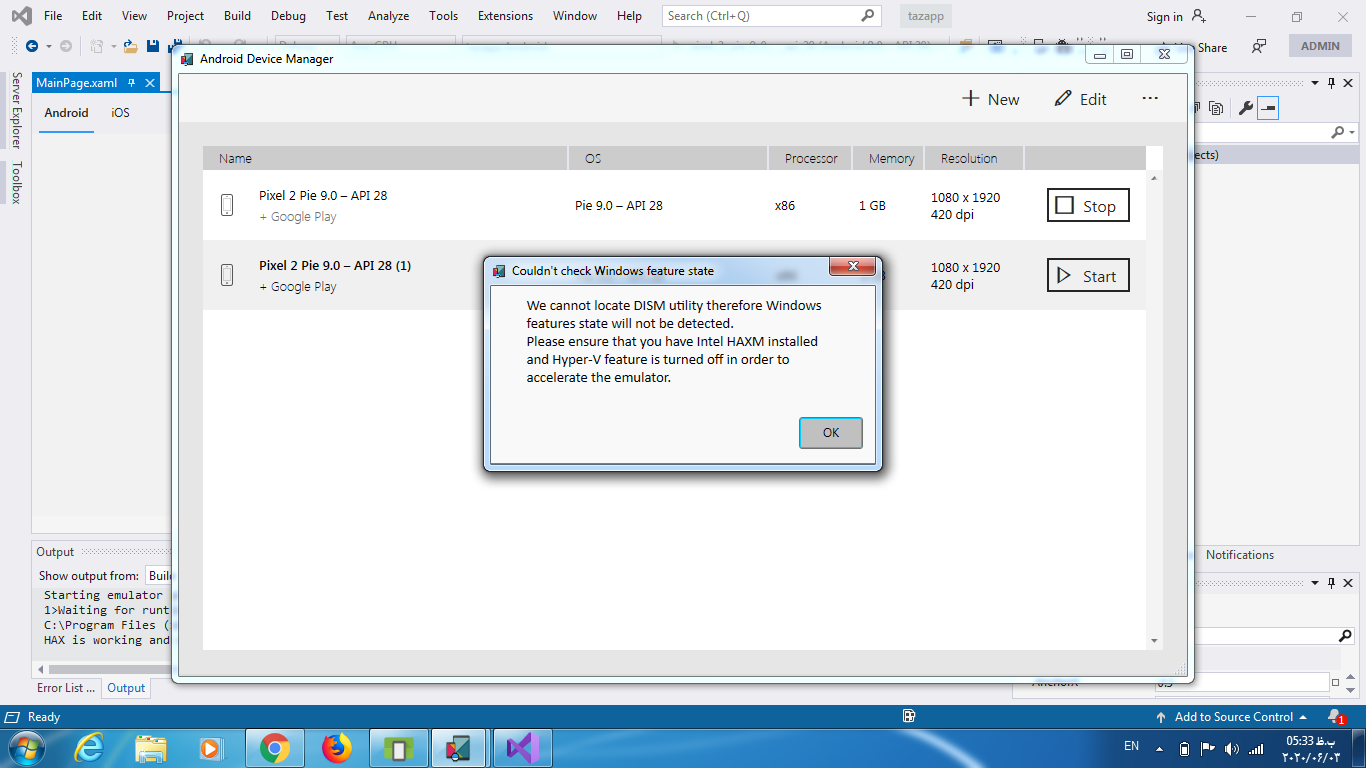Click Edit in Android Device Manager
This screenshot has height=768, width=1366.
pyautogui.click(x=1081, y=99)
